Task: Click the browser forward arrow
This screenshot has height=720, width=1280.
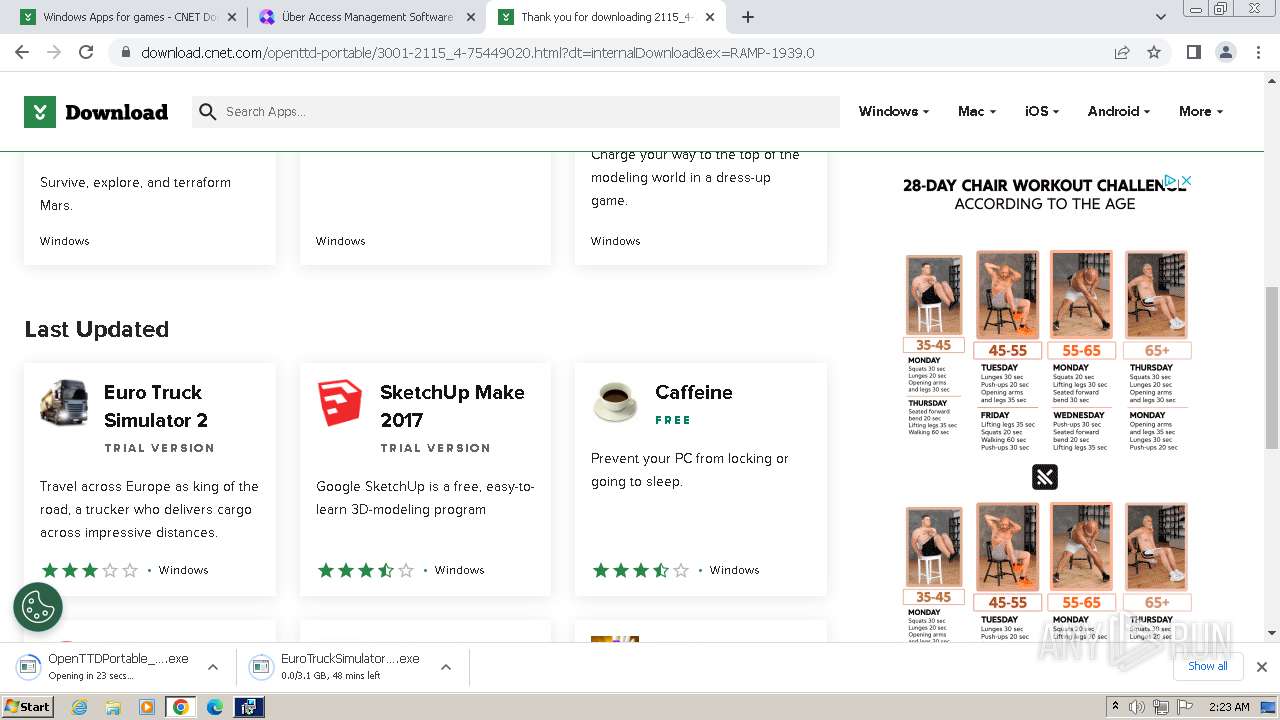Action: pyautogui.click(x=54, y=52)
